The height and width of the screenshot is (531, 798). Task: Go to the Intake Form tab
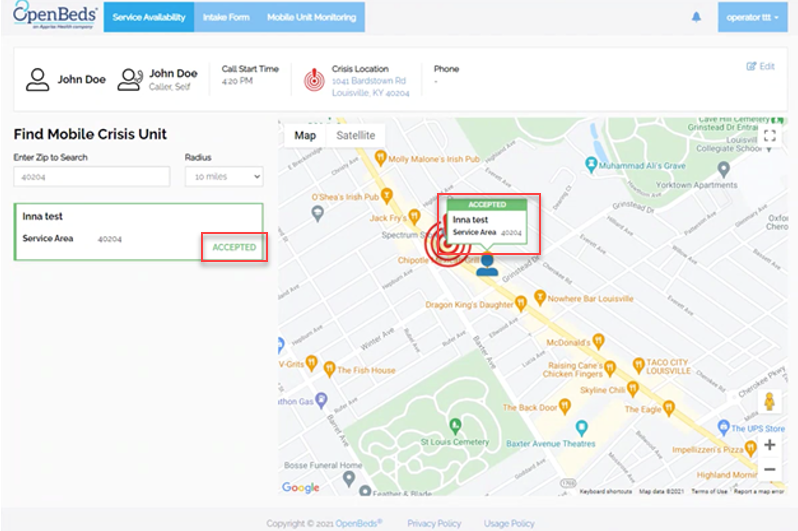[225, 17]
